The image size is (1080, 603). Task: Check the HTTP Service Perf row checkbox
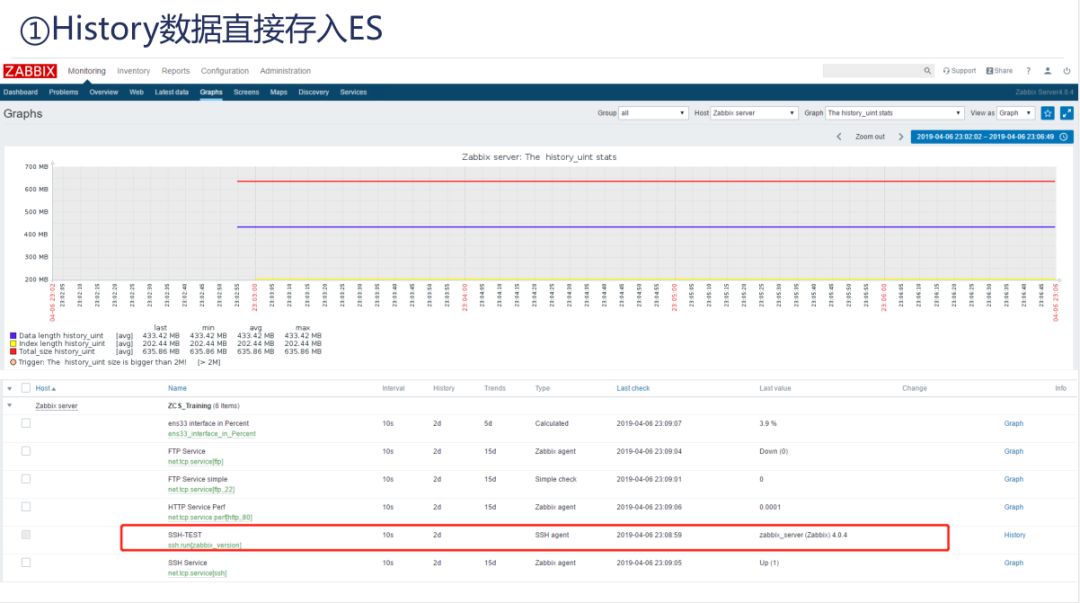tap(25, 507)
